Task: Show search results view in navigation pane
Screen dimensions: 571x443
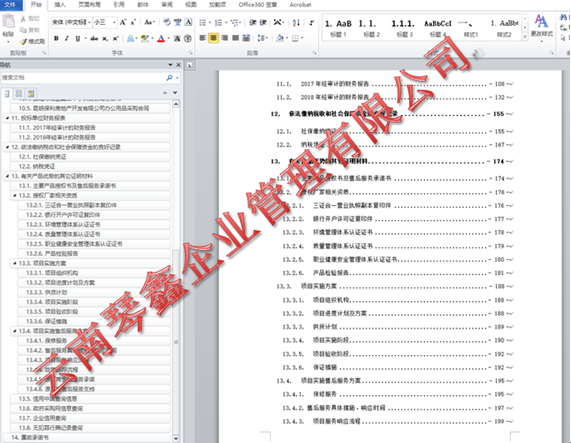Action: [31, 93]
